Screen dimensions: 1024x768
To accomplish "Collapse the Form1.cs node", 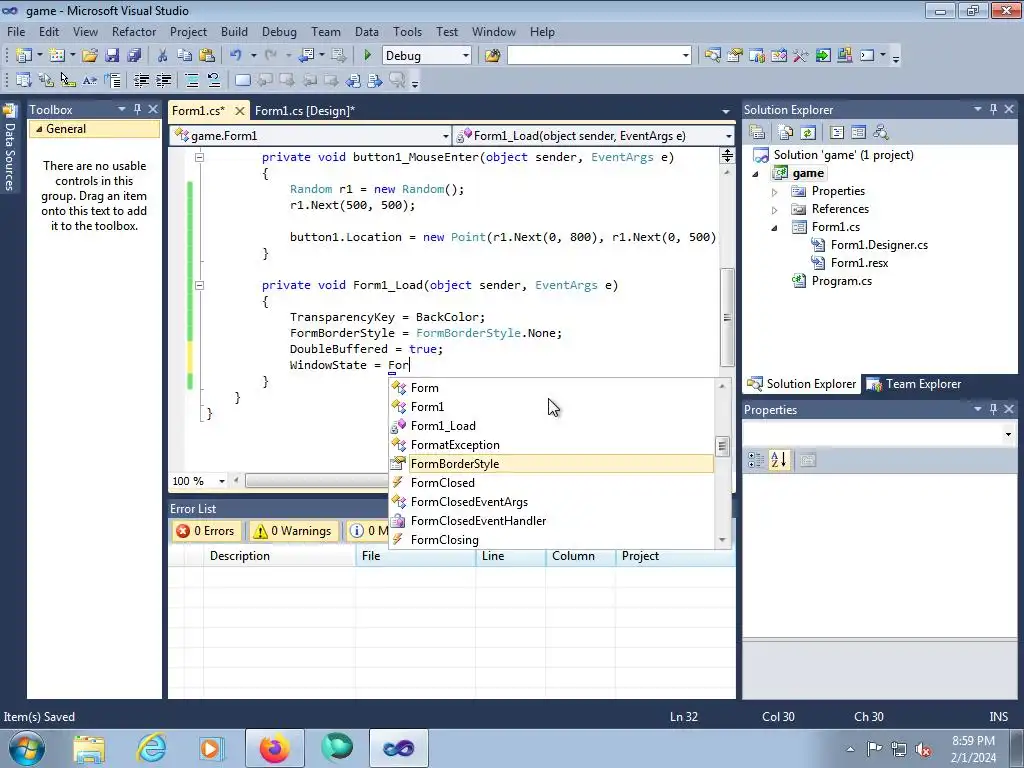I will tap(775, 228).
